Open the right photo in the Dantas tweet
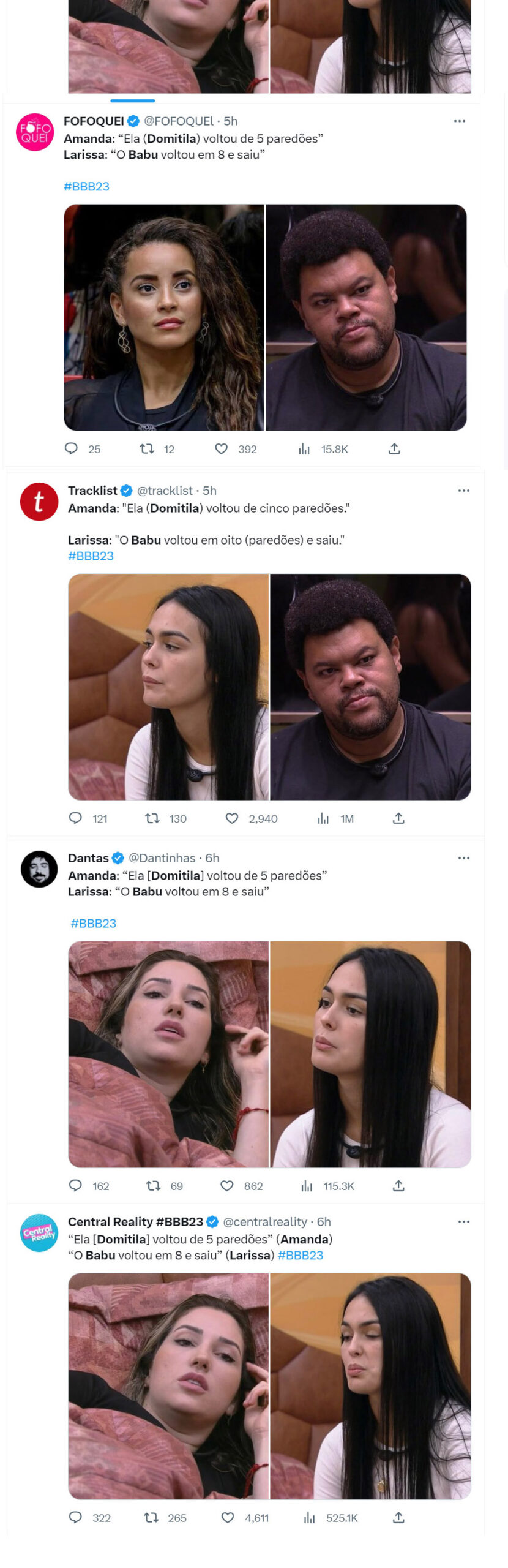 point(370,1054)
